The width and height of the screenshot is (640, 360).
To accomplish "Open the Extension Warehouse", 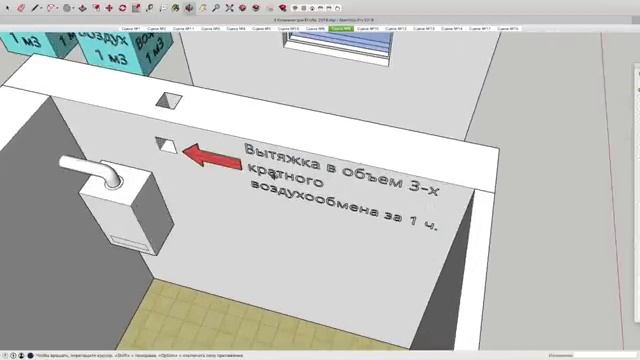I will pyautogui.click(x=256, y=8).
